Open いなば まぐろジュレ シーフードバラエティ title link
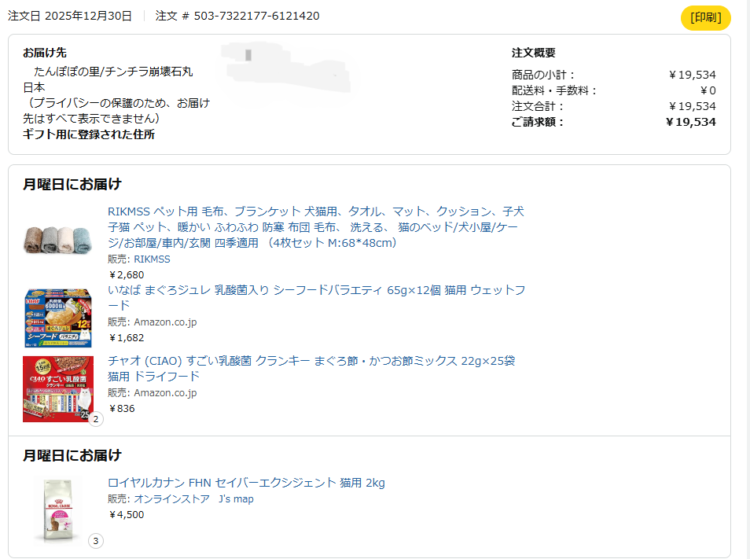 (x=316, y=297)
